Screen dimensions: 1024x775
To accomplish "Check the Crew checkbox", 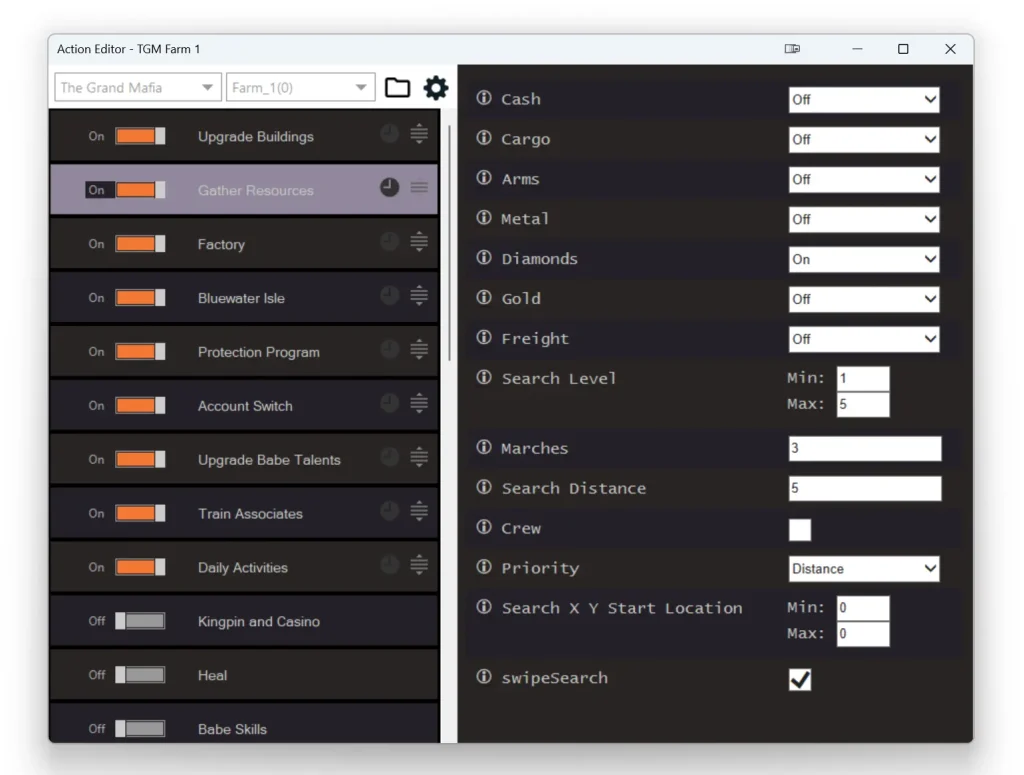I will [x=799, y=530].
